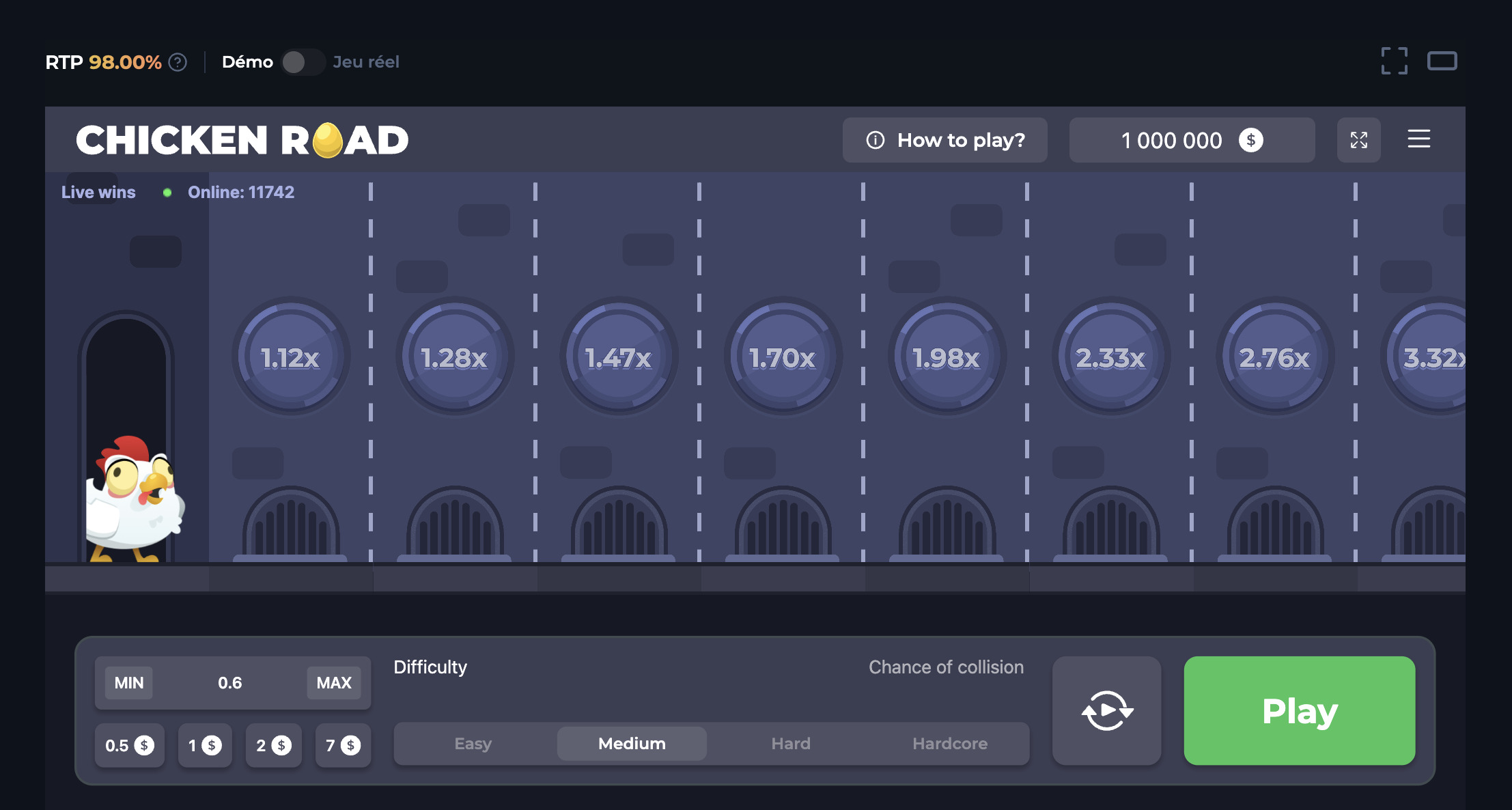
Task: Set bet to MAX
Action: pyautogui.click(x=333, y=682)
